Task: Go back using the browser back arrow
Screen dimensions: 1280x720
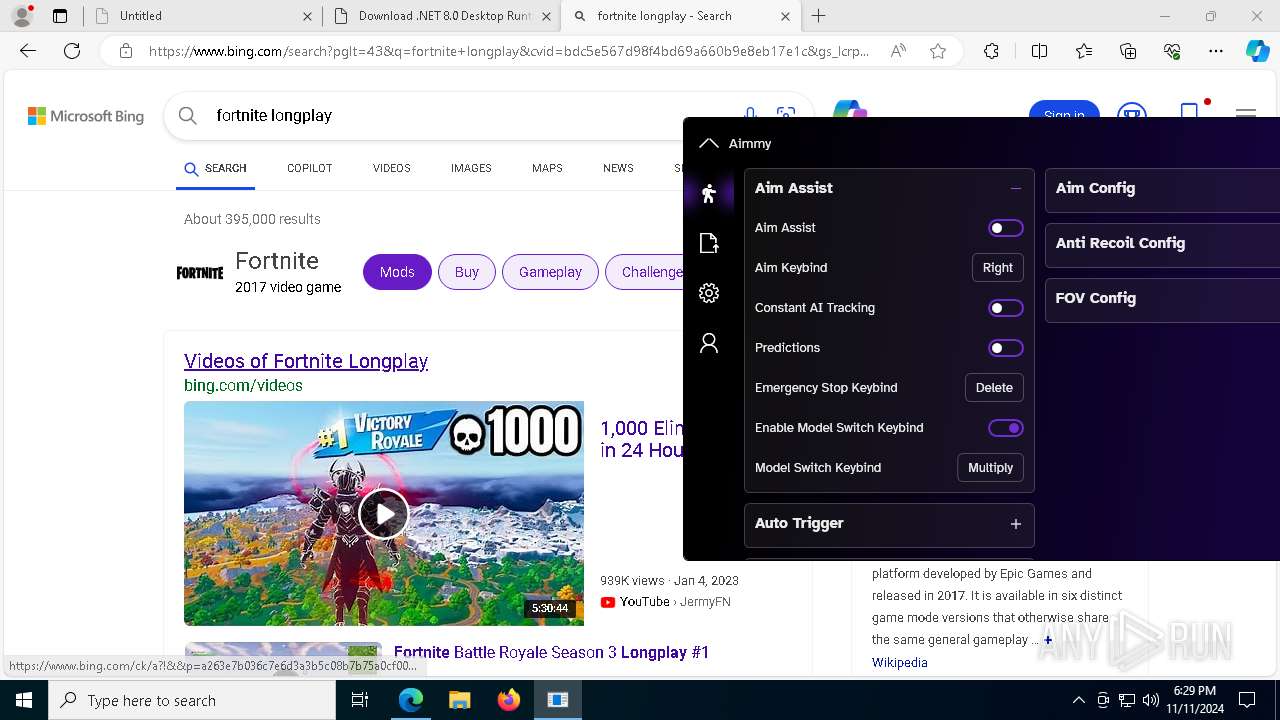Action: tap(28, 51)
